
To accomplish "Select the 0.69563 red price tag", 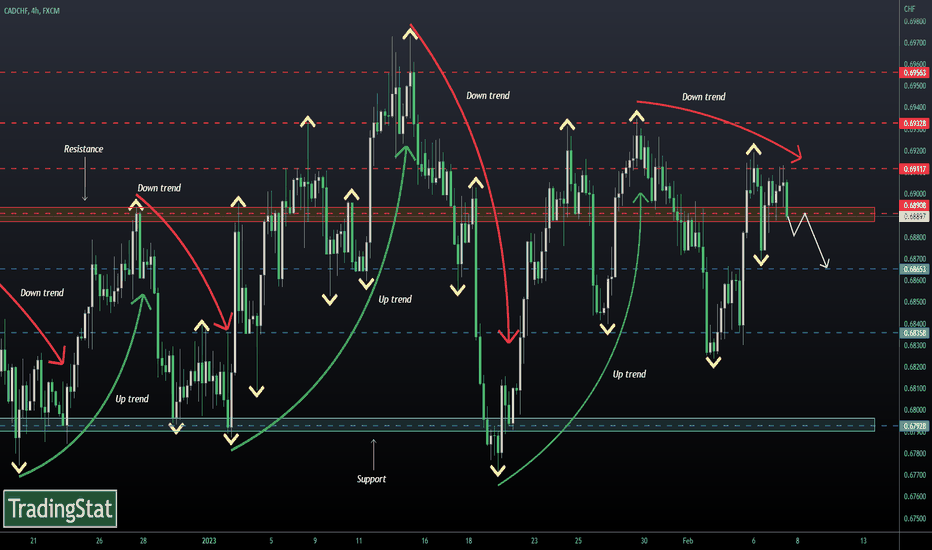I will (x=915, y=73).
